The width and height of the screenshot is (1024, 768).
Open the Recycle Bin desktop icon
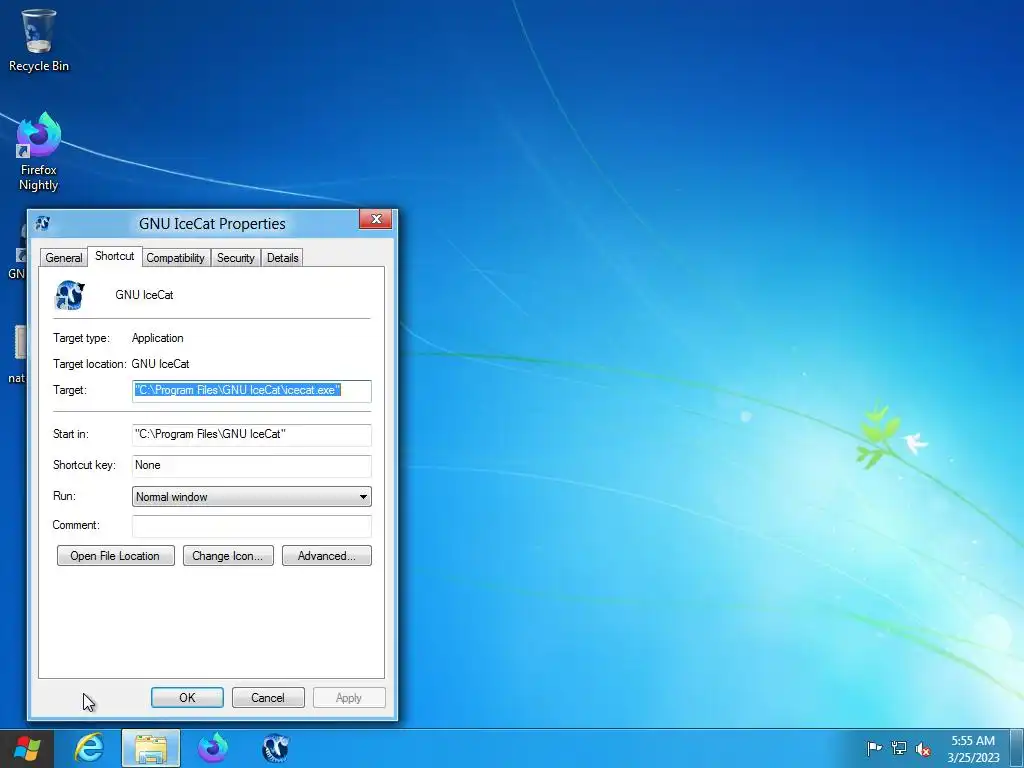pyautogui.click(x=39, y=40)
